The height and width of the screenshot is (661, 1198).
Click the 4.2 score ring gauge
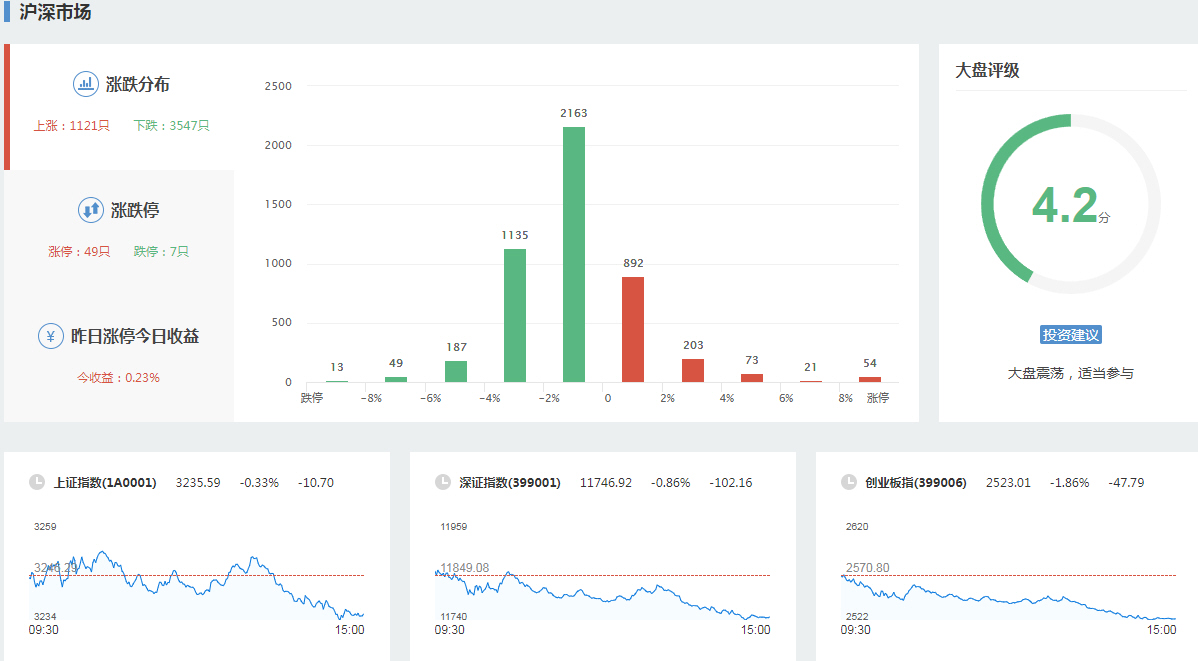point(1070,204)
